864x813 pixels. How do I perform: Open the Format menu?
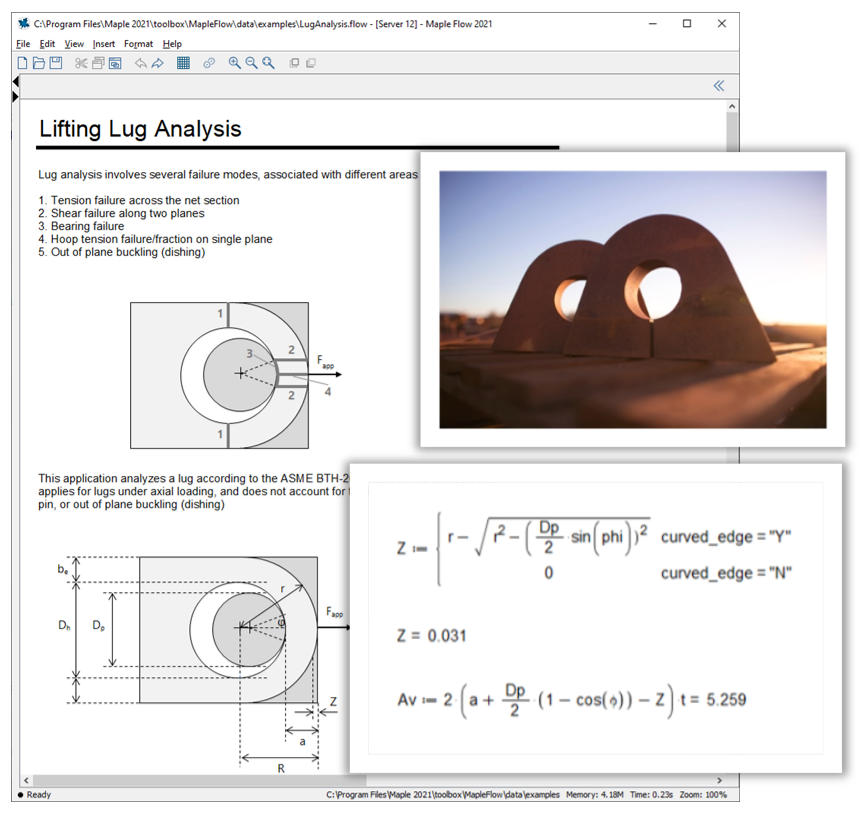138,44
